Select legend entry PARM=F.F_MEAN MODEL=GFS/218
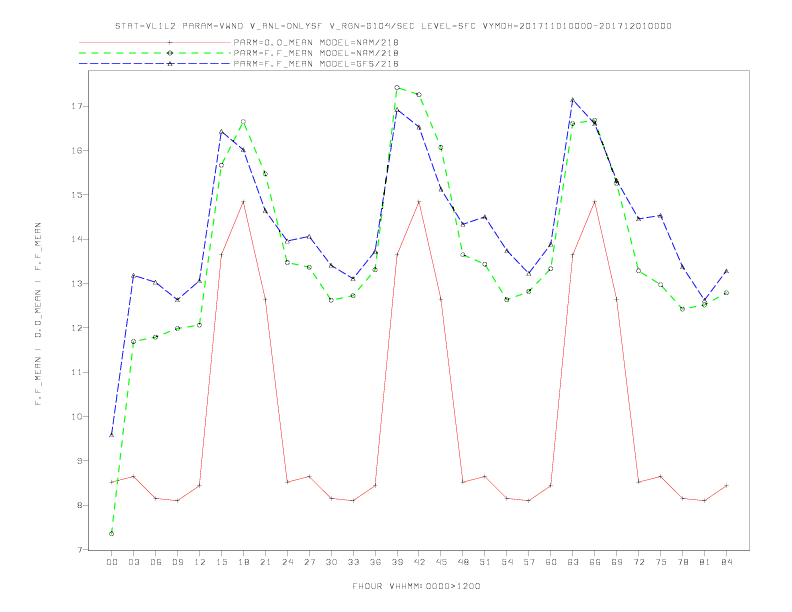The image size is (792, 612). 316,64
